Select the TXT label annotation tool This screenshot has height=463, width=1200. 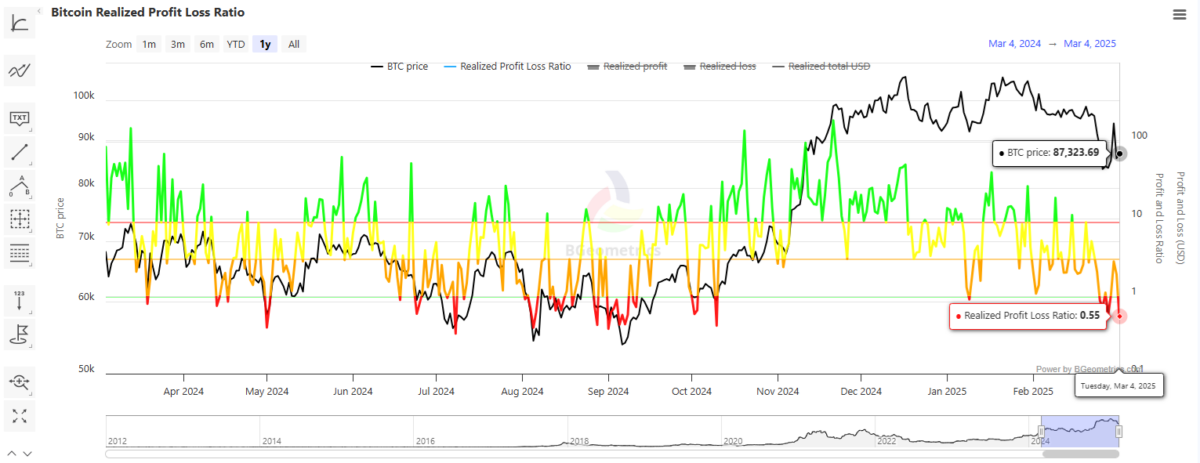20,119
